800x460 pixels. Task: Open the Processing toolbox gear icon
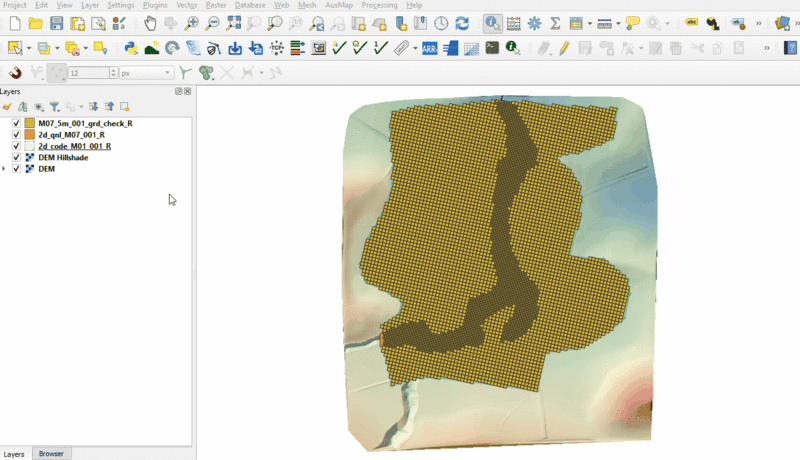pos(534,23)
